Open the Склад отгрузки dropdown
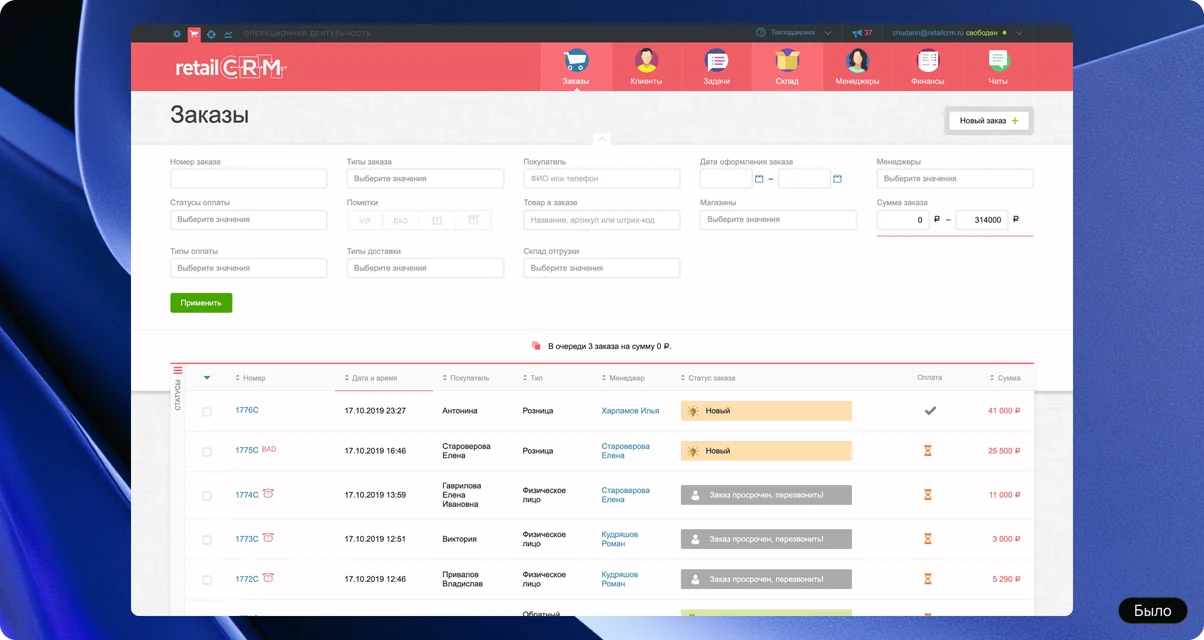Image resolution: width=1204 pixels, height=640 pixels. [x=601, y=268]
